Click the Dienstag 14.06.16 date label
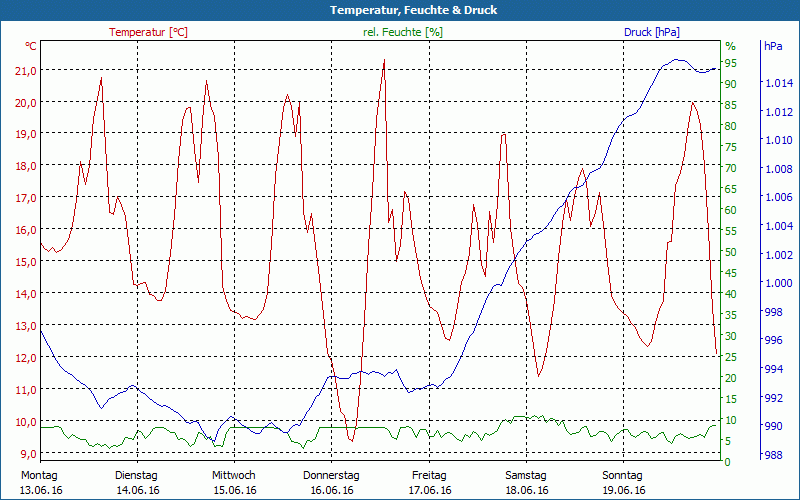Viewport: 800px width, 500px height. (x=137, y=482)
